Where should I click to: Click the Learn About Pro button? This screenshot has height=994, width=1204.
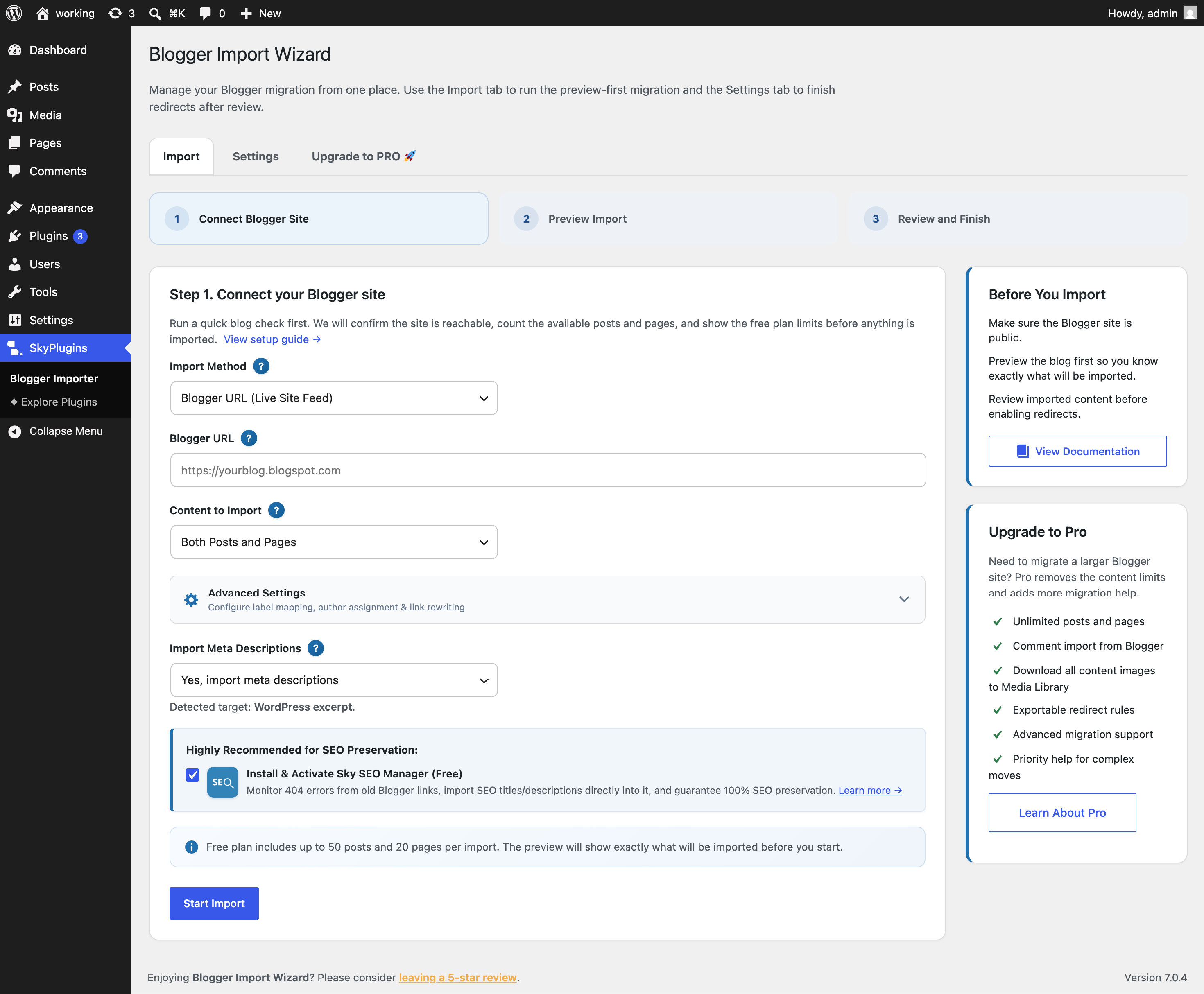[x=1062, y=813]
